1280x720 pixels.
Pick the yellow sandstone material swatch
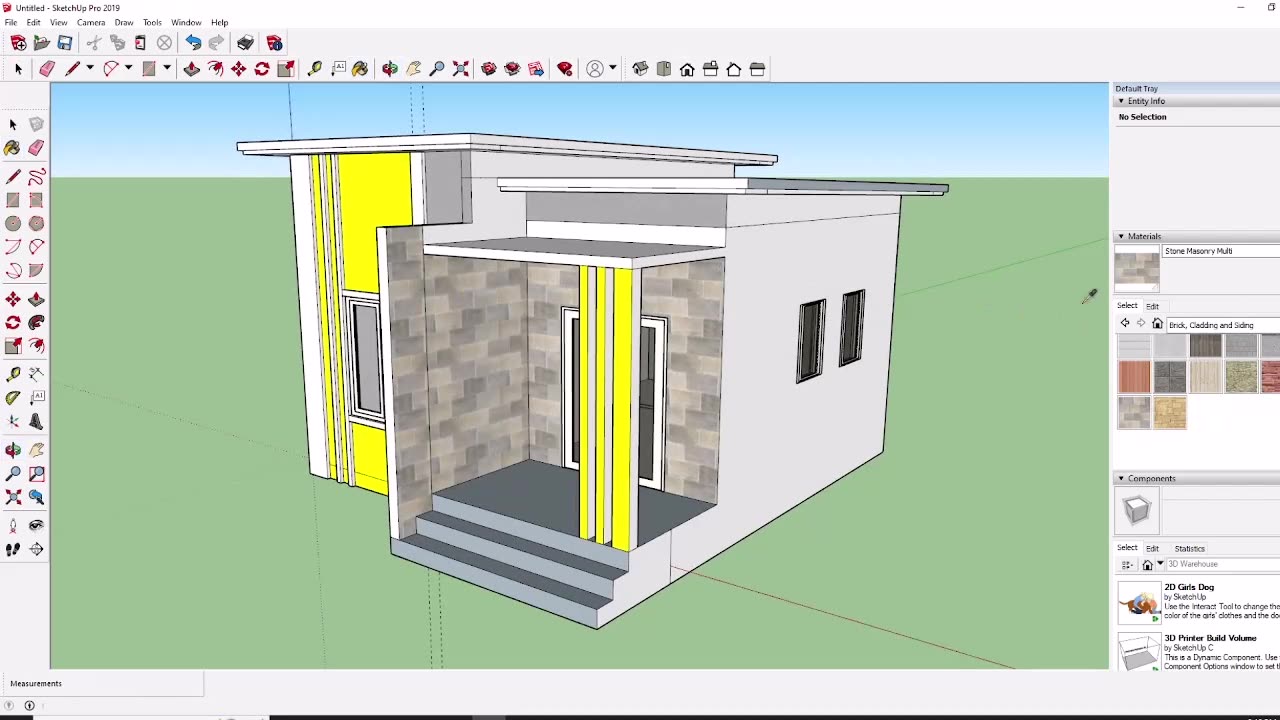tap(1170, 412)
